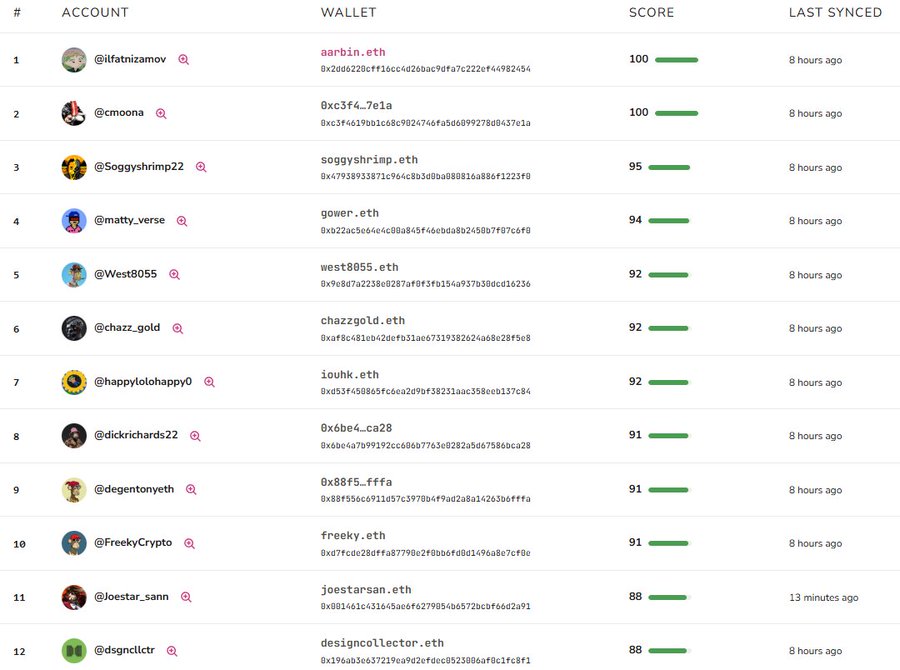Click @matty_verse avatar thumbnail
Screen dimensions: 900x670
tap(74, 220)
